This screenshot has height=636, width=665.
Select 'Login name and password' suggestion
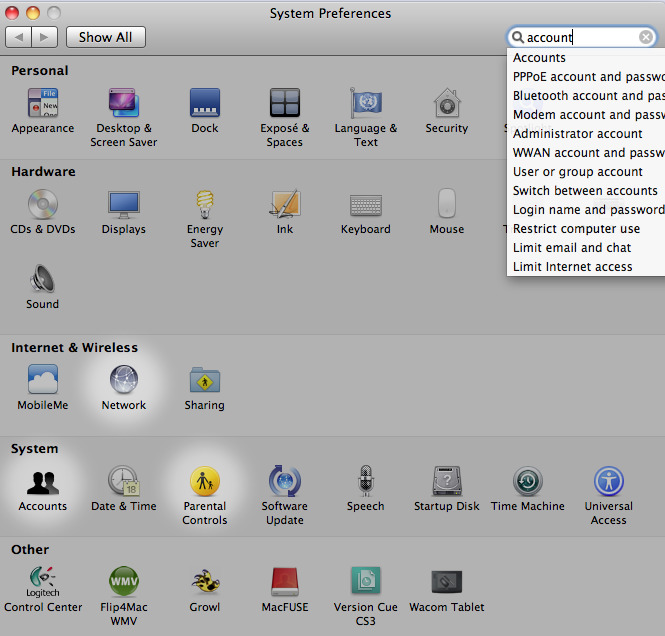586,210
